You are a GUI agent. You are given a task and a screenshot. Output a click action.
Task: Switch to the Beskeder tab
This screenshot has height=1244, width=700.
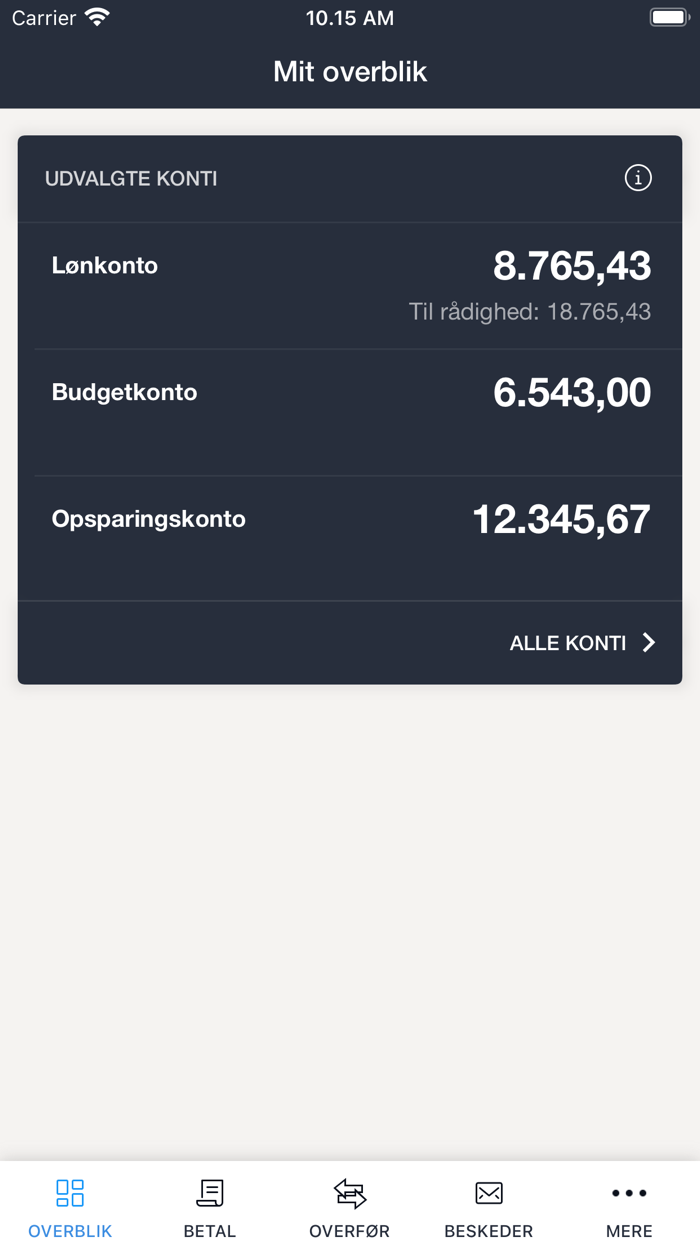coord(489,1205)
